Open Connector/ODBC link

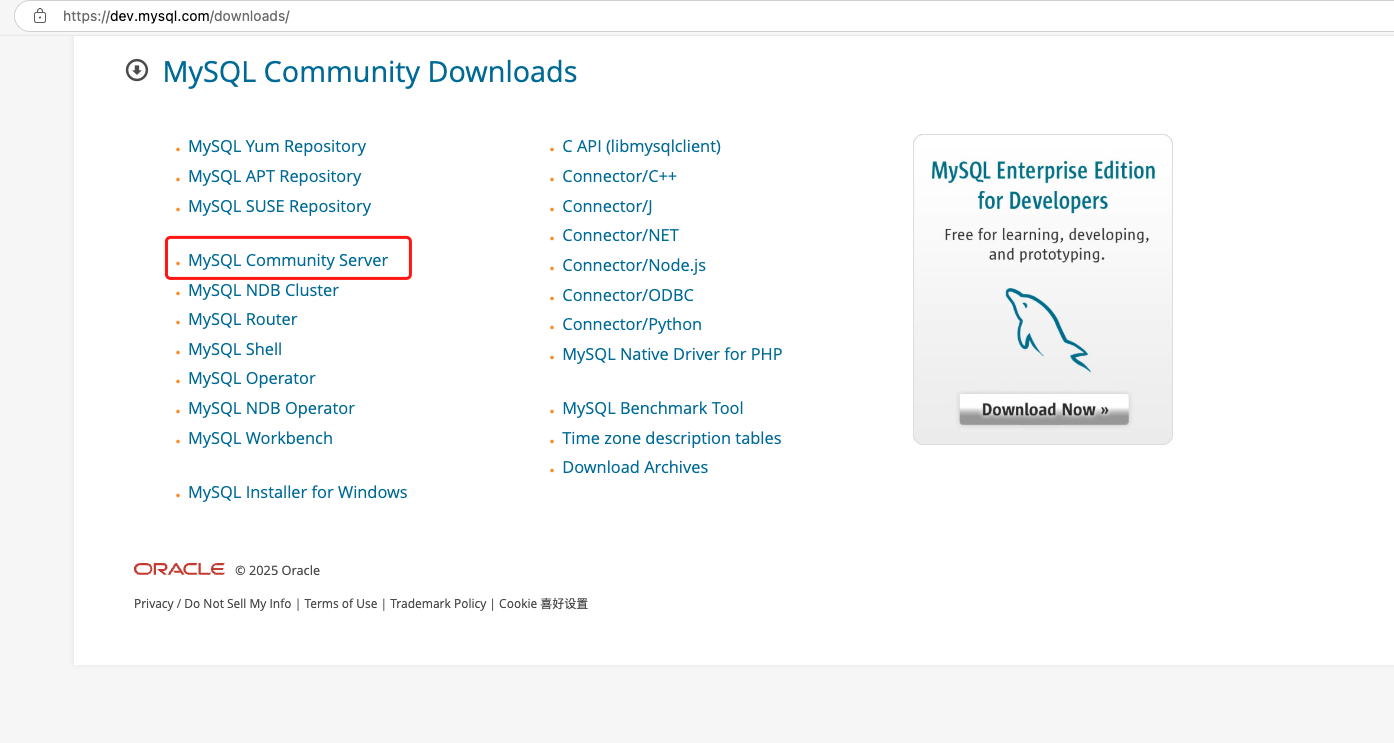click(628, 295)
